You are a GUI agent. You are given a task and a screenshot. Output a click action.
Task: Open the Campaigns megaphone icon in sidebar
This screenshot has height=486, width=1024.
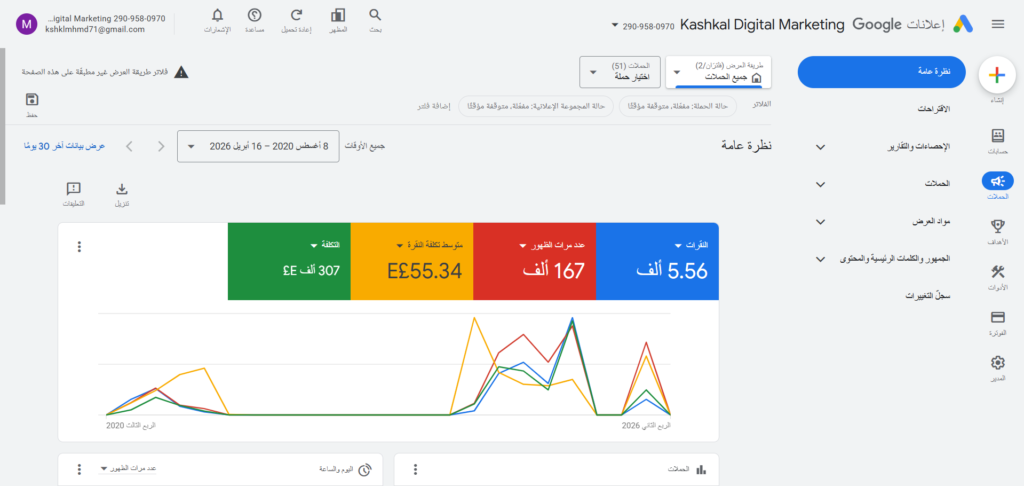996,181
